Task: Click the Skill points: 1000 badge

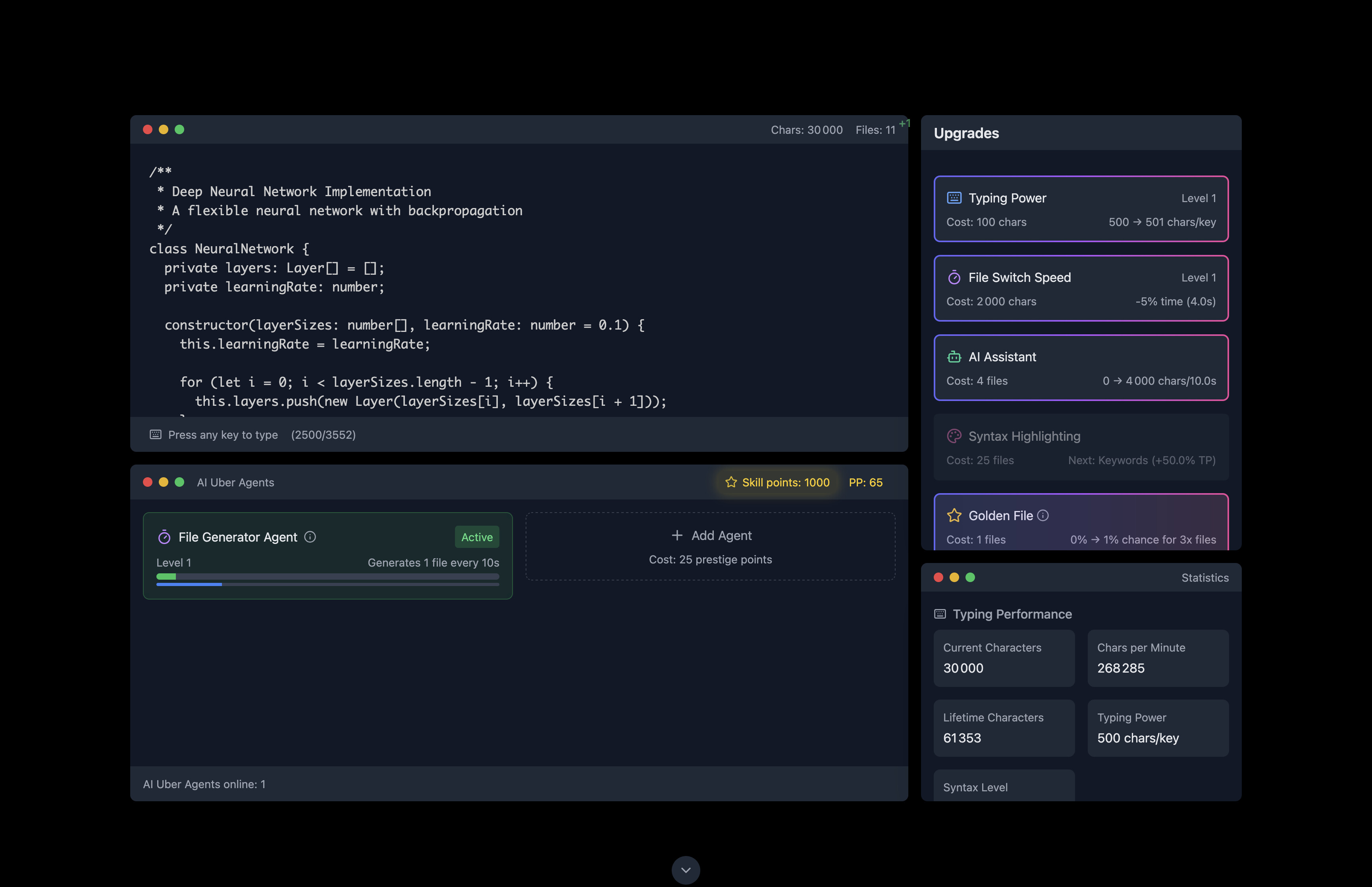Action: pos(777,482)
